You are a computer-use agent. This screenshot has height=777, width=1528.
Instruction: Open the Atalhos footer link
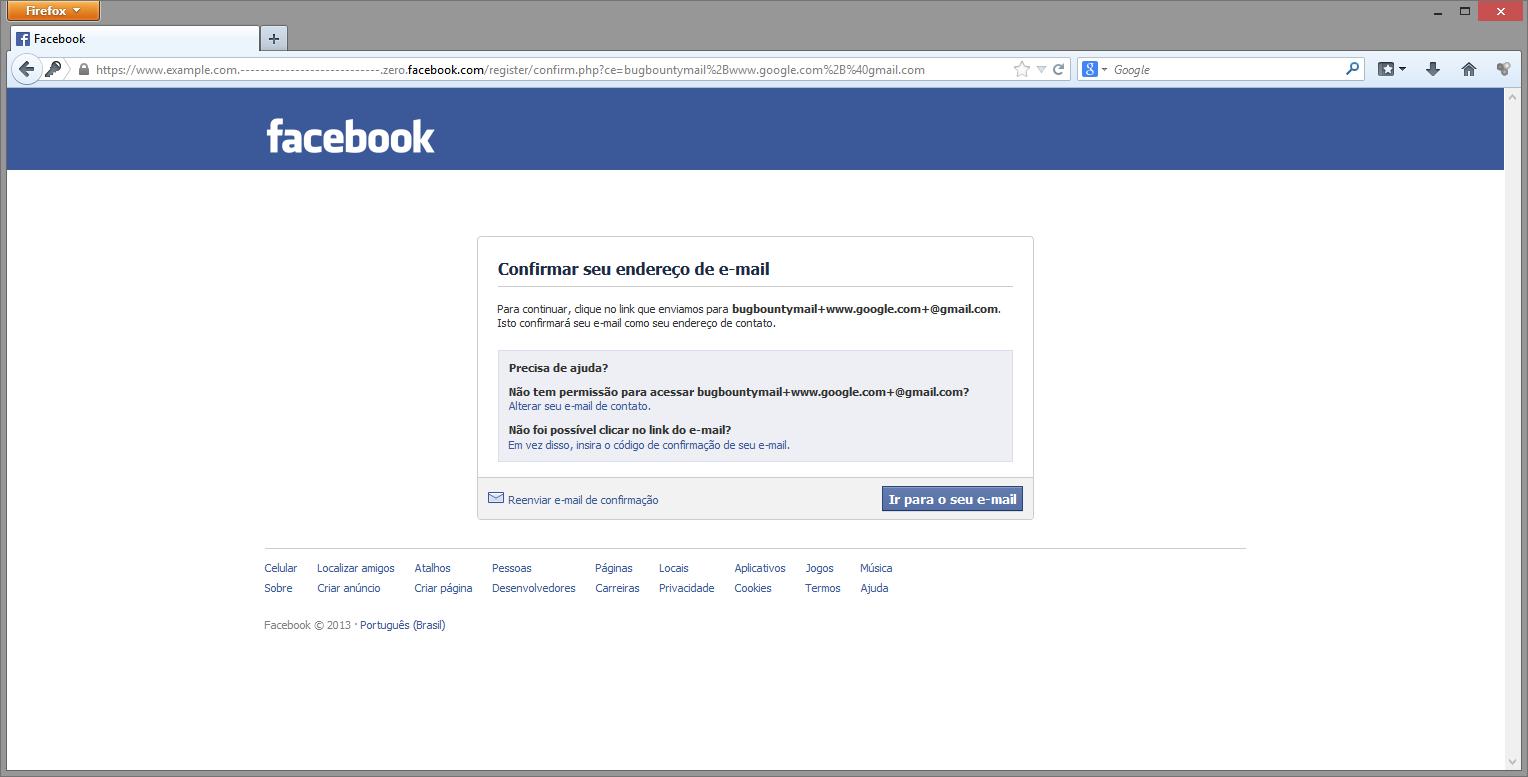pyautogui.click(x=433, y=568)
